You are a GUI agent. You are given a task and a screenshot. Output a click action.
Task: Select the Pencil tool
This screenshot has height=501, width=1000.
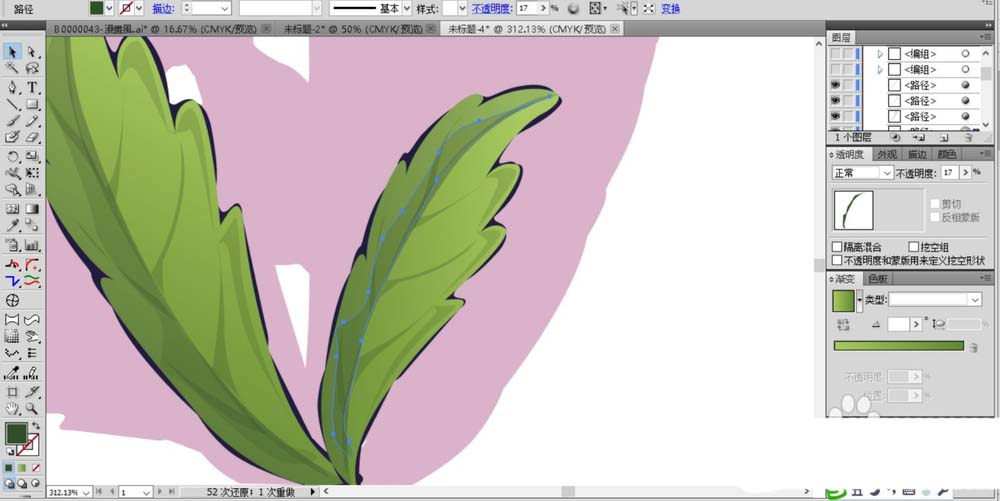tap(32, 120)
